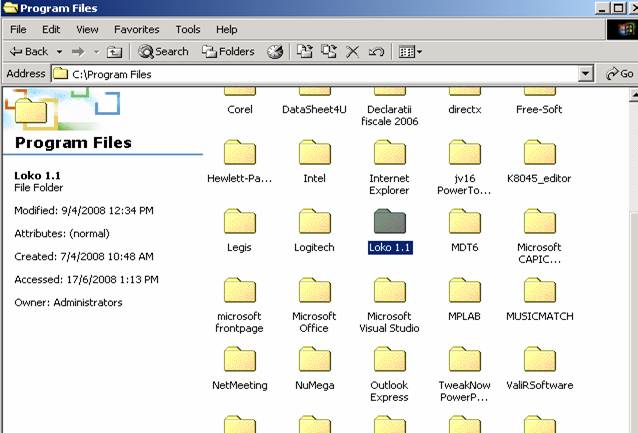Open the File menu
The height and width of the screenshot is (433, 638).
click(18, 29)
